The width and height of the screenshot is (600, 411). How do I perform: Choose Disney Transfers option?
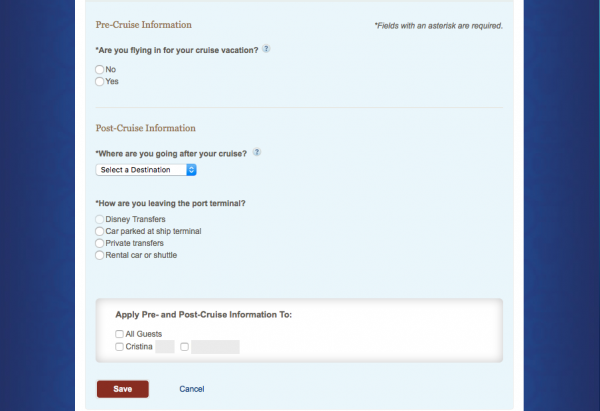[x=99, y=219]
